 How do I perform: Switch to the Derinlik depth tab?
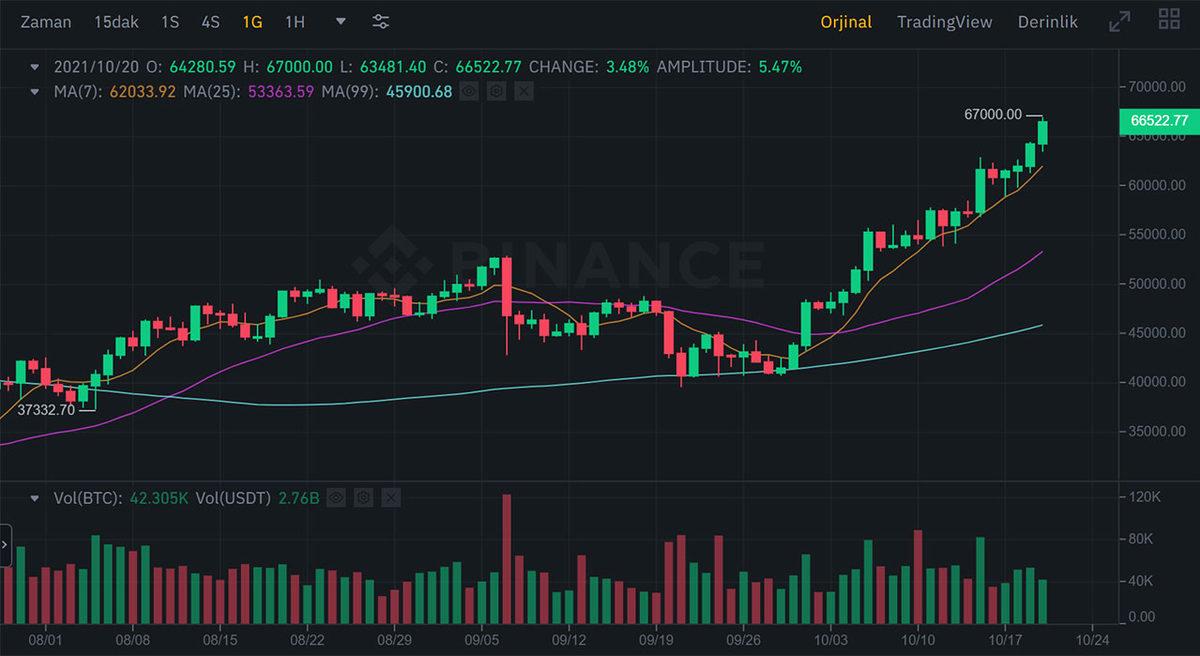point(1047,21)
